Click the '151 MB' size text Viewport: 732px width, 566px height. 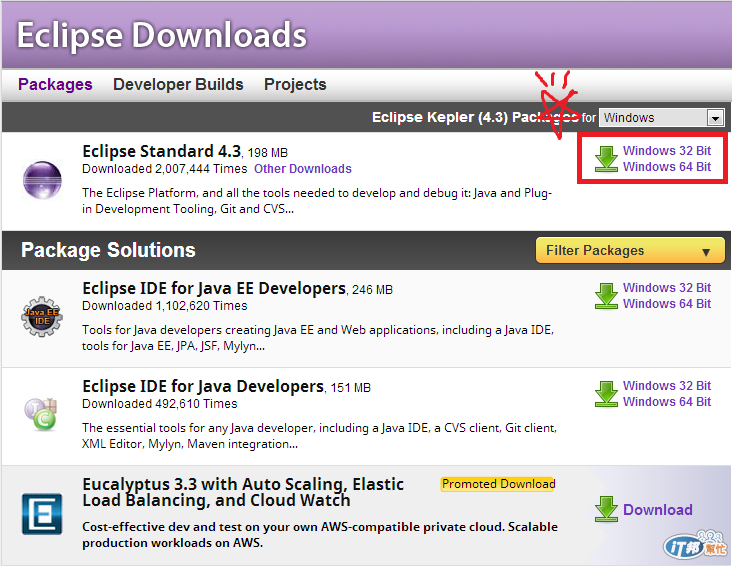coord(351,388)
